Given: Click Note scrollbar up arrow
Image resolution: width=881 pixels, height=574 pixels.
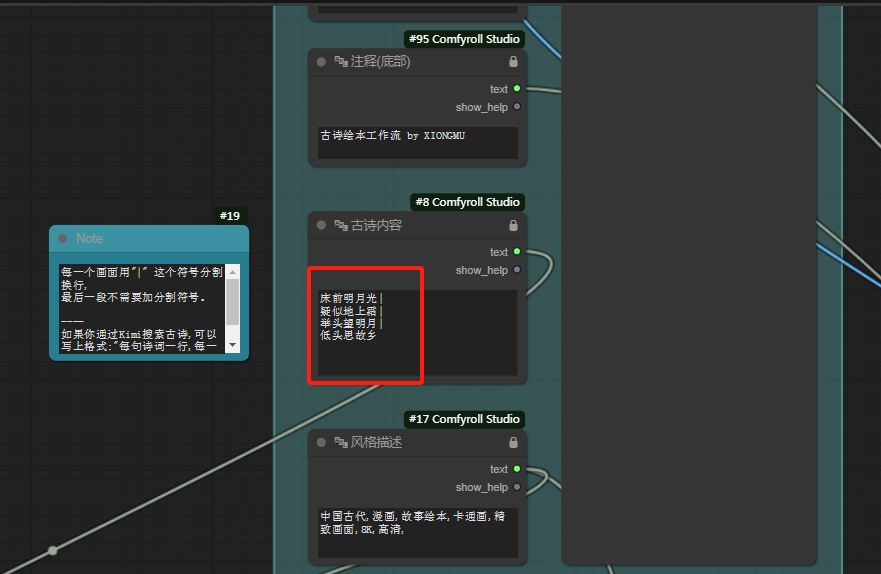Looking at the screenshot, I should (233, 272).
